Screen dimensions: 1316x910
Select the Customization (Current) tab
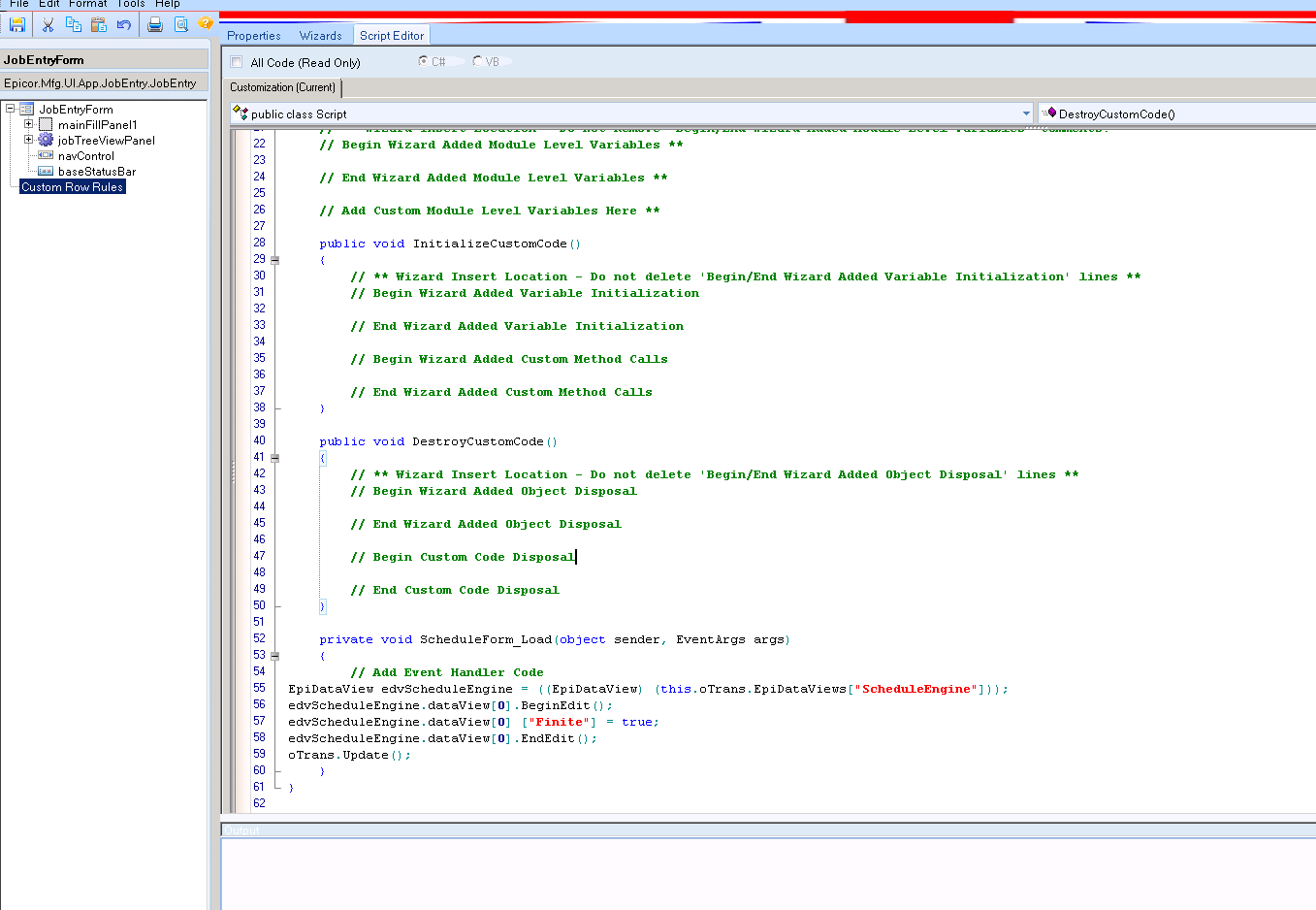pos(282,87)
